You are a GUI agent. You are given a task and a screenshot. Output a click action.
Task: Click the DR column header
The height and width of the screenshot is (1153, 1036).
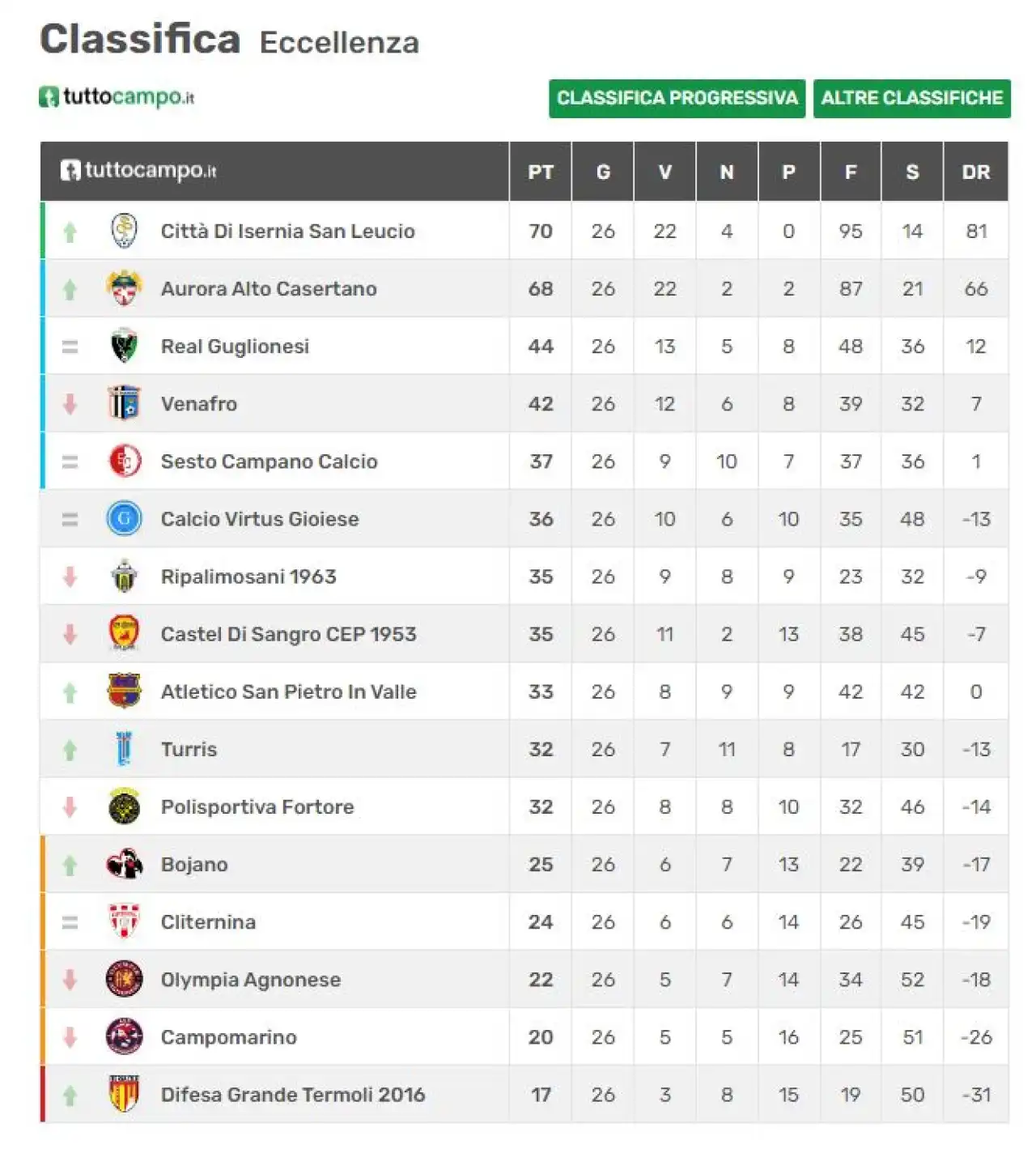[975, 172]
